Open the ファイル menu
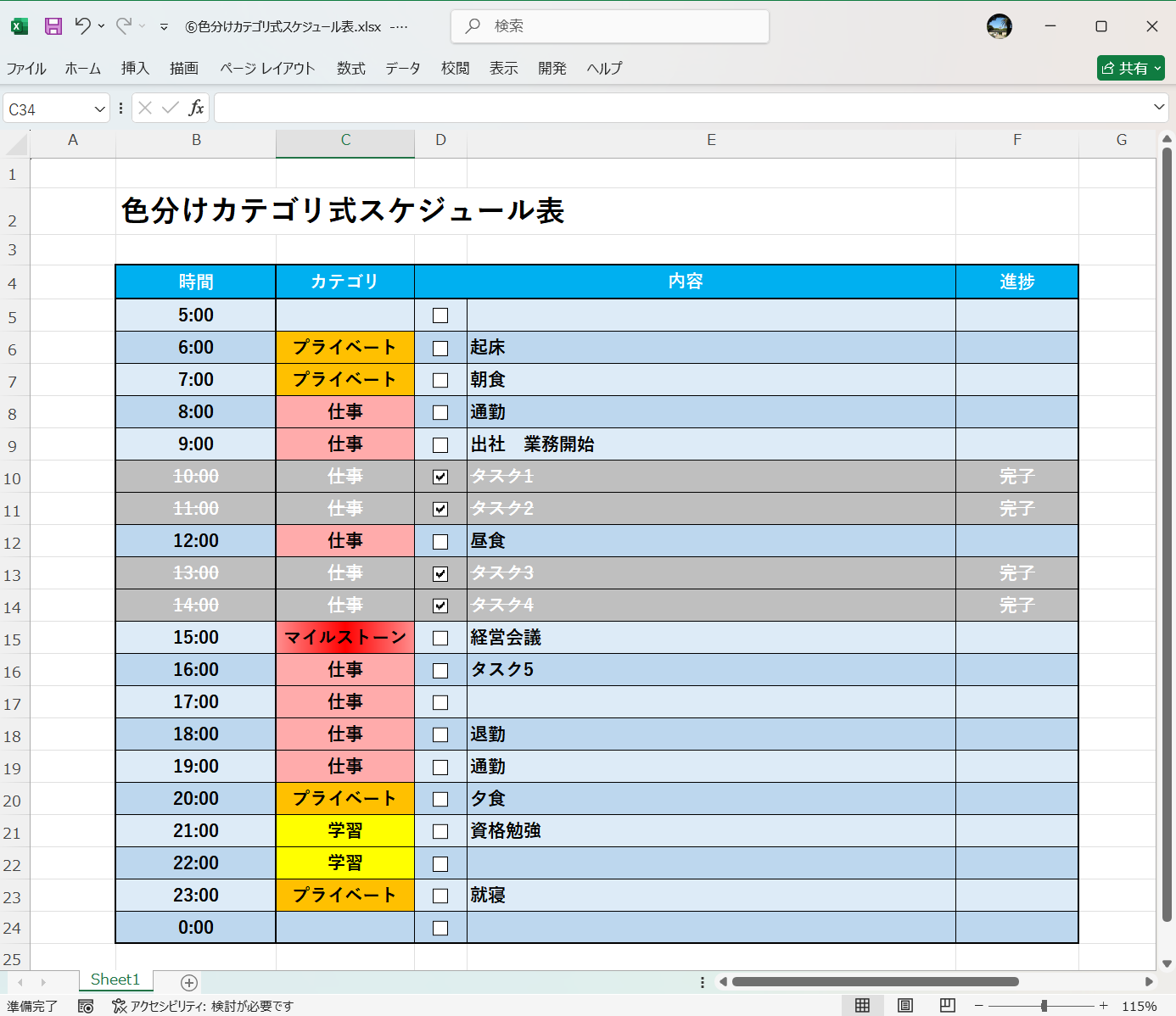 coord(26,69)
